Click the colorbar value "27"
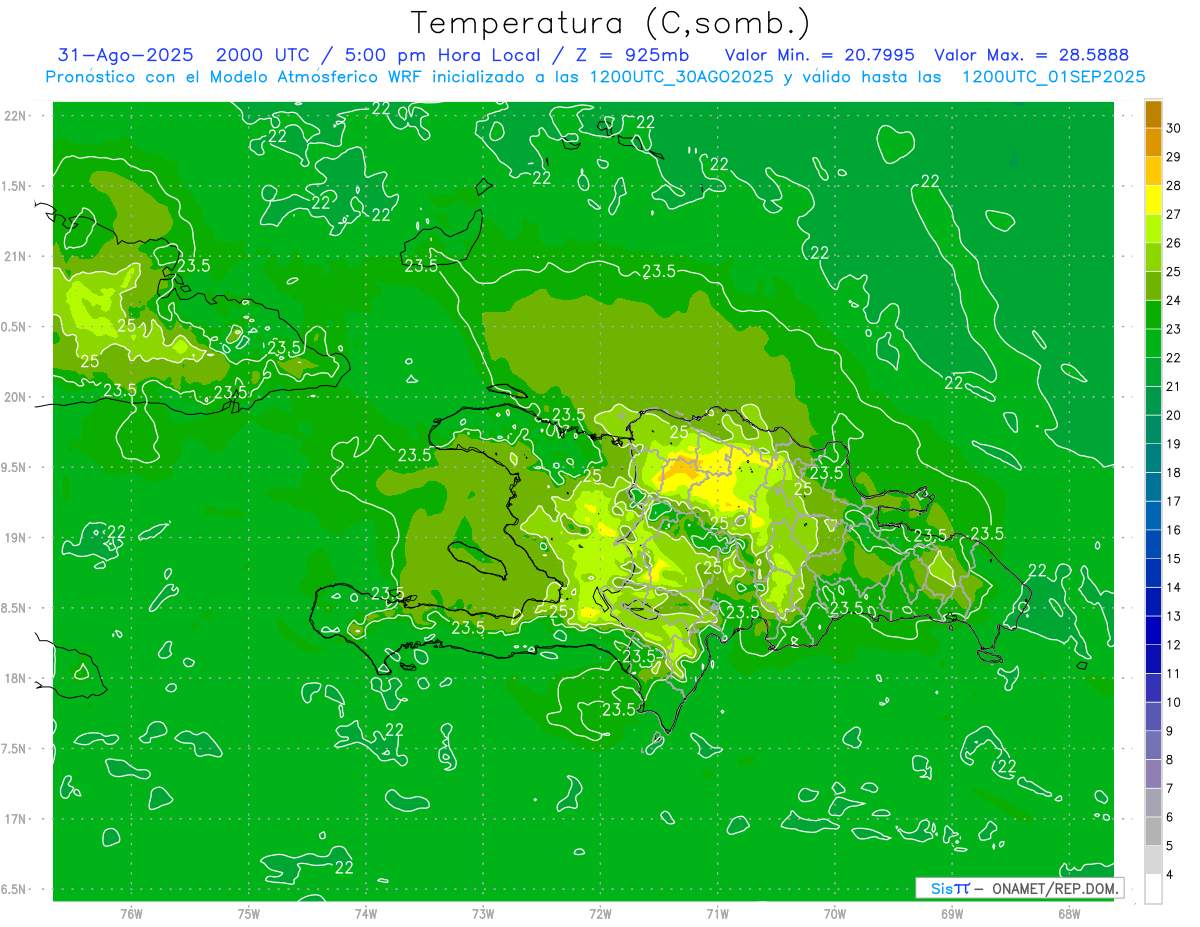The image size is (1200, 927). tap(1174, 214)
